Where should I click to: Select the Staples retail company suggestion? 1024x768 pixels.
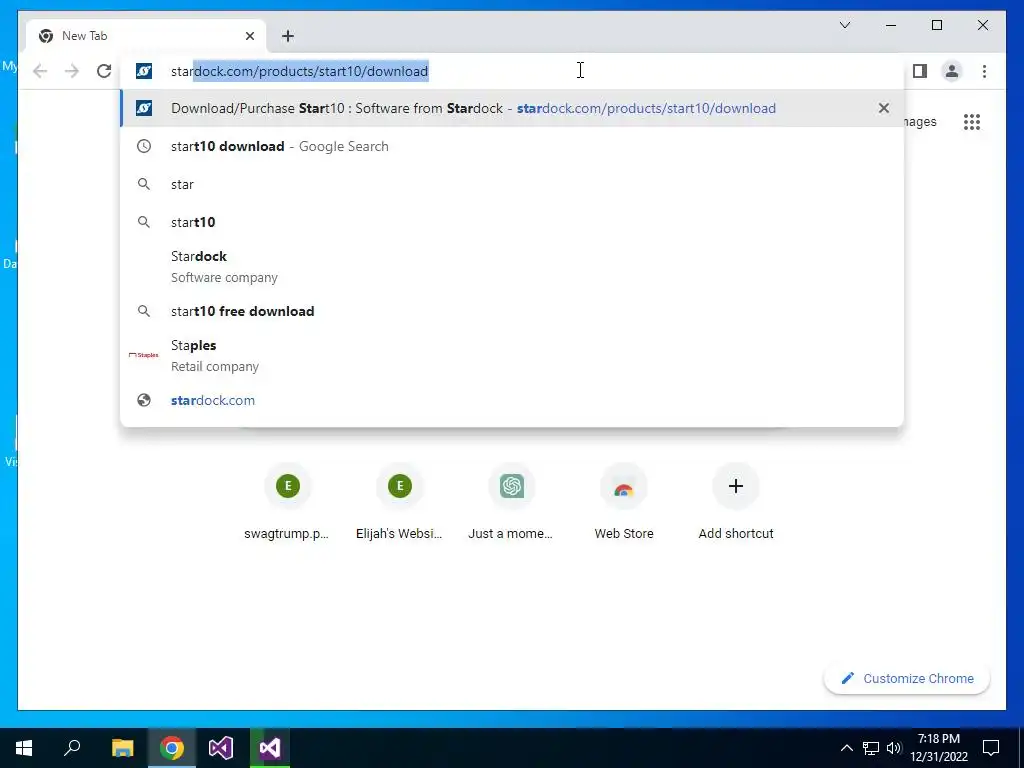click(x=512, y=355)
